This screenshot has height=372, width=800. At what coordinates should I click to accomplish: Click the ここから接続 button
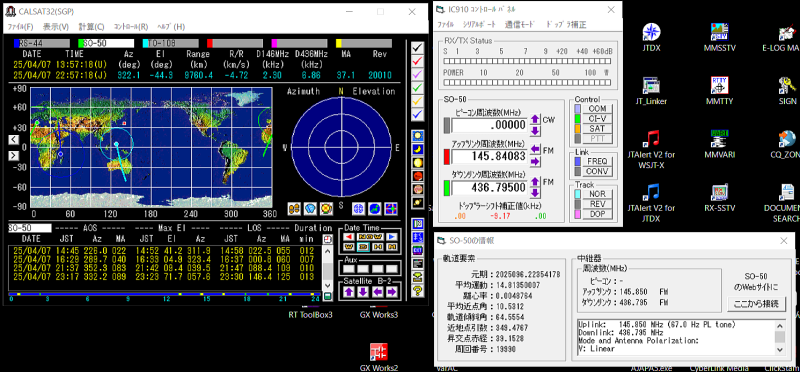[756, 304]
